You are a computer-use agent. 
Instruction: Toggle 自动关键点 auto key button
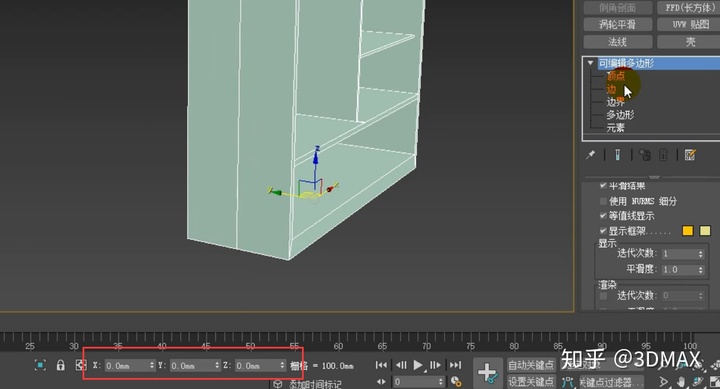click(x=531, y=365)
